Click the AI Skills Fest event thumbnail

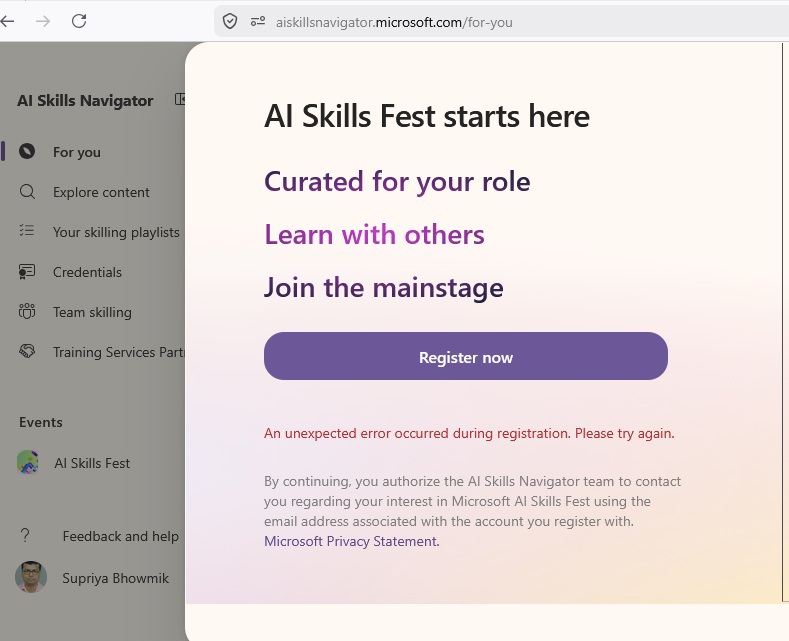coord(28,462)
